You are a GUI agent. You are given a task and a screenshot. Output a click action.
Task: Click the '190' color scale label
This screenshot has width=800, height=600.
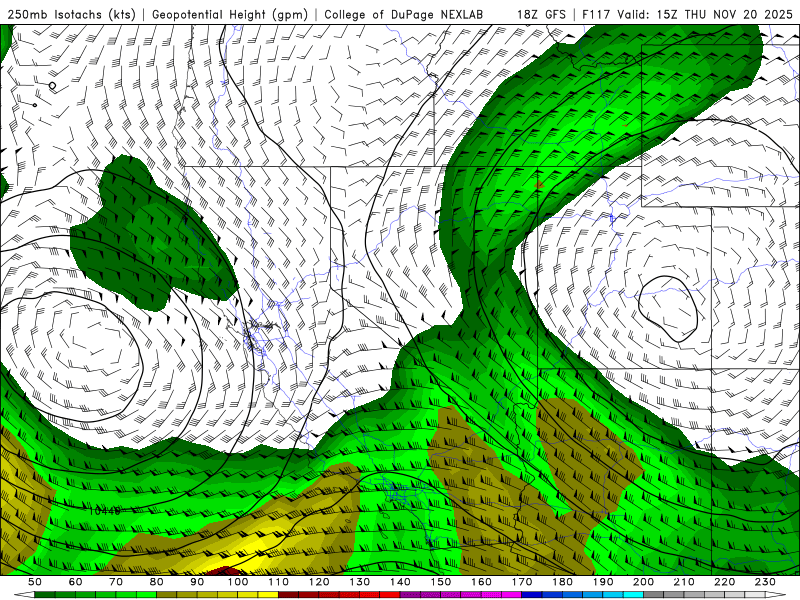(x=603, y=582)
